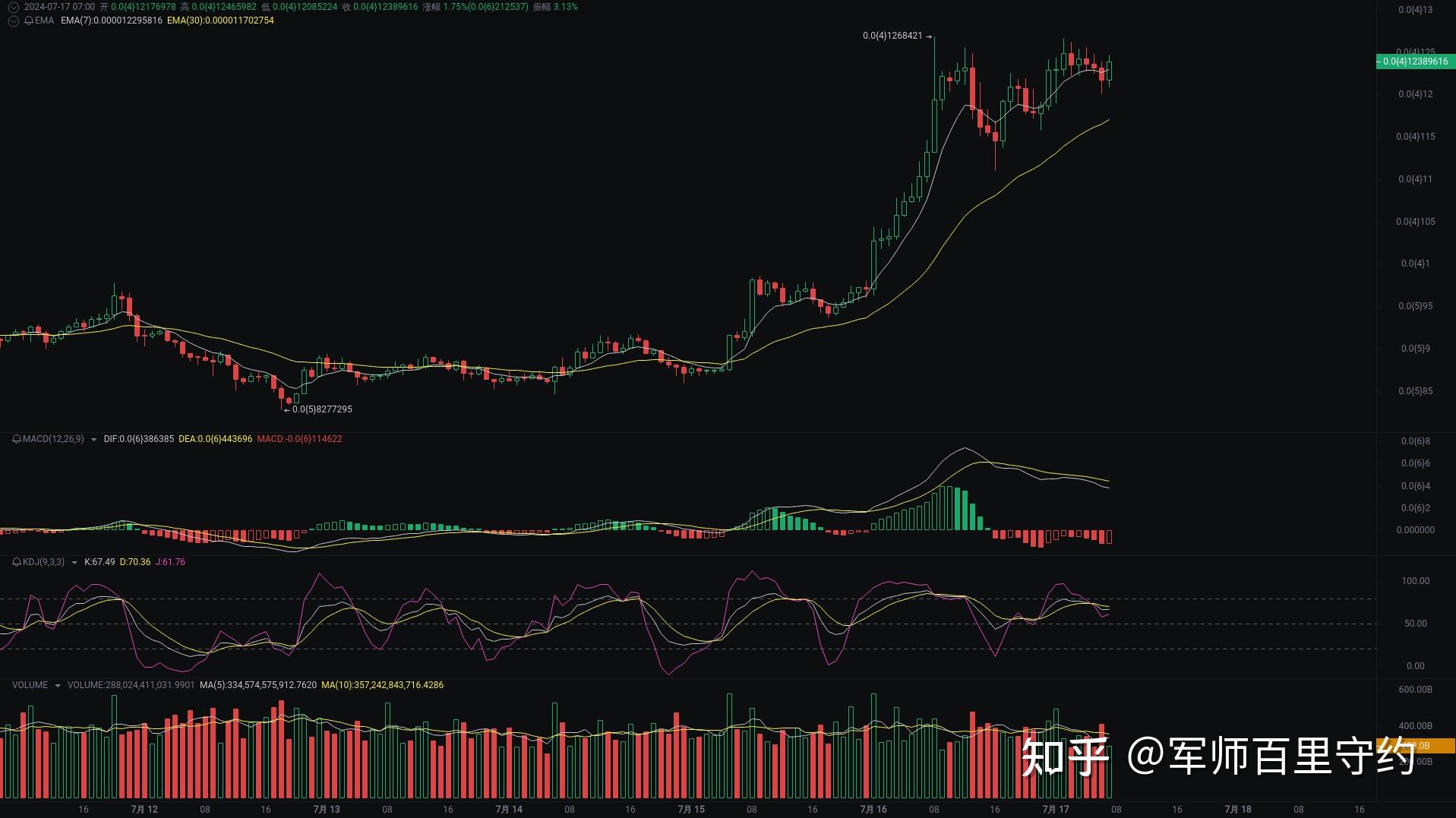
Task: Click the 7月 14 date label on time axis
Action: (509, 810)
